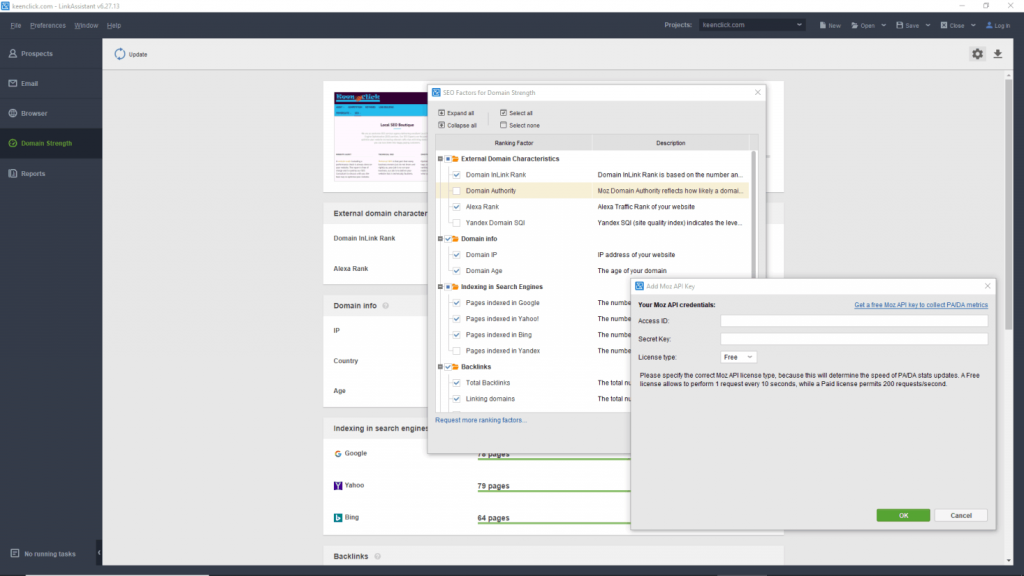Expand the arrow next to Close button
The height and width of the screenshot is (576, 1024).
[x=973, y=25]
